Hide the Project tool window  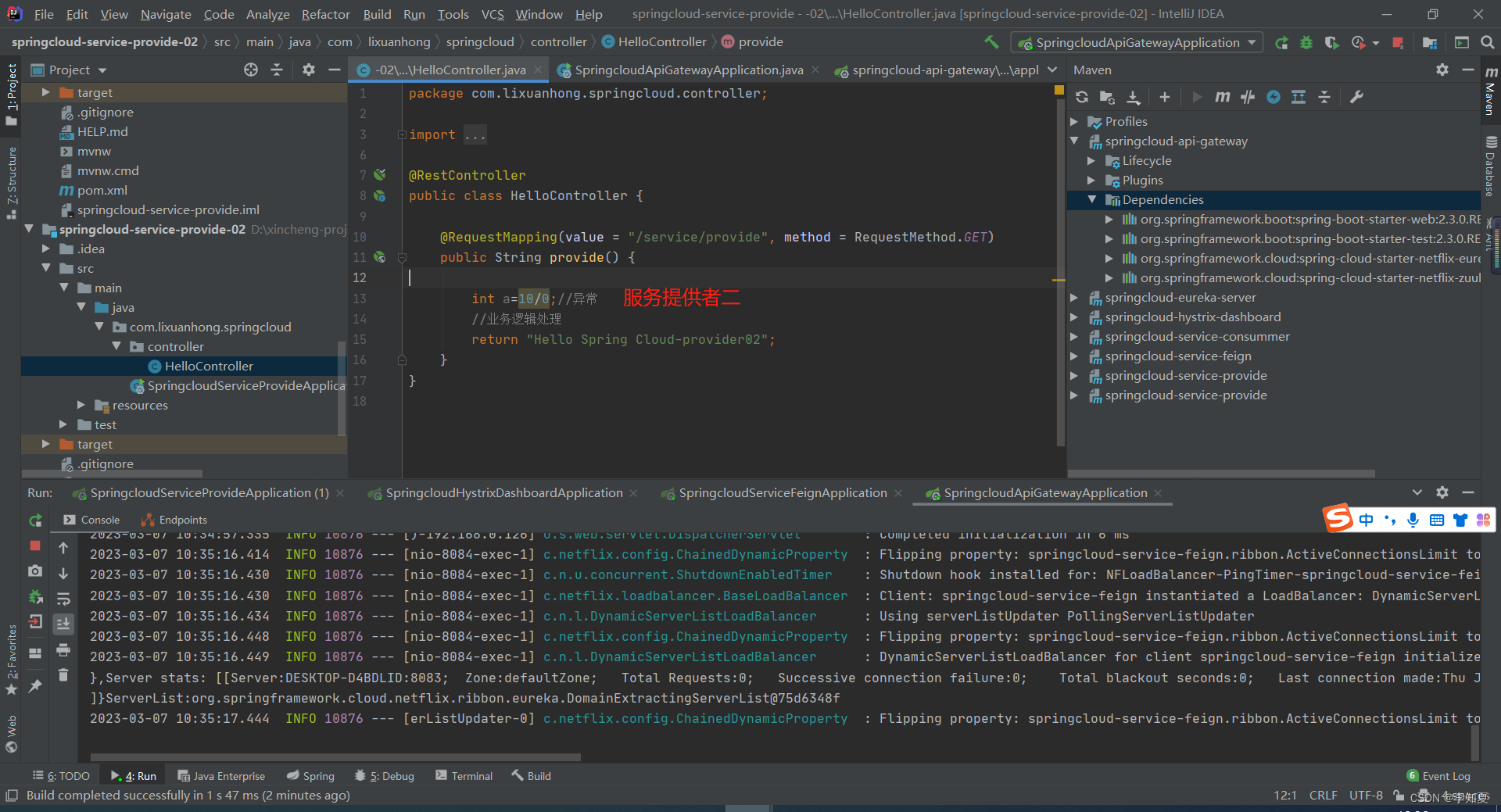click(x=335, y=70)
